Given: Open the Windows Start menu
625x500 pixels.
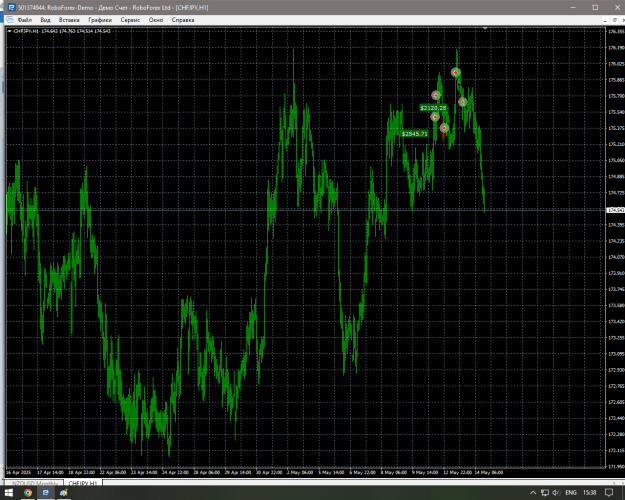Looking at the screenshot, I should click(8, 493).
